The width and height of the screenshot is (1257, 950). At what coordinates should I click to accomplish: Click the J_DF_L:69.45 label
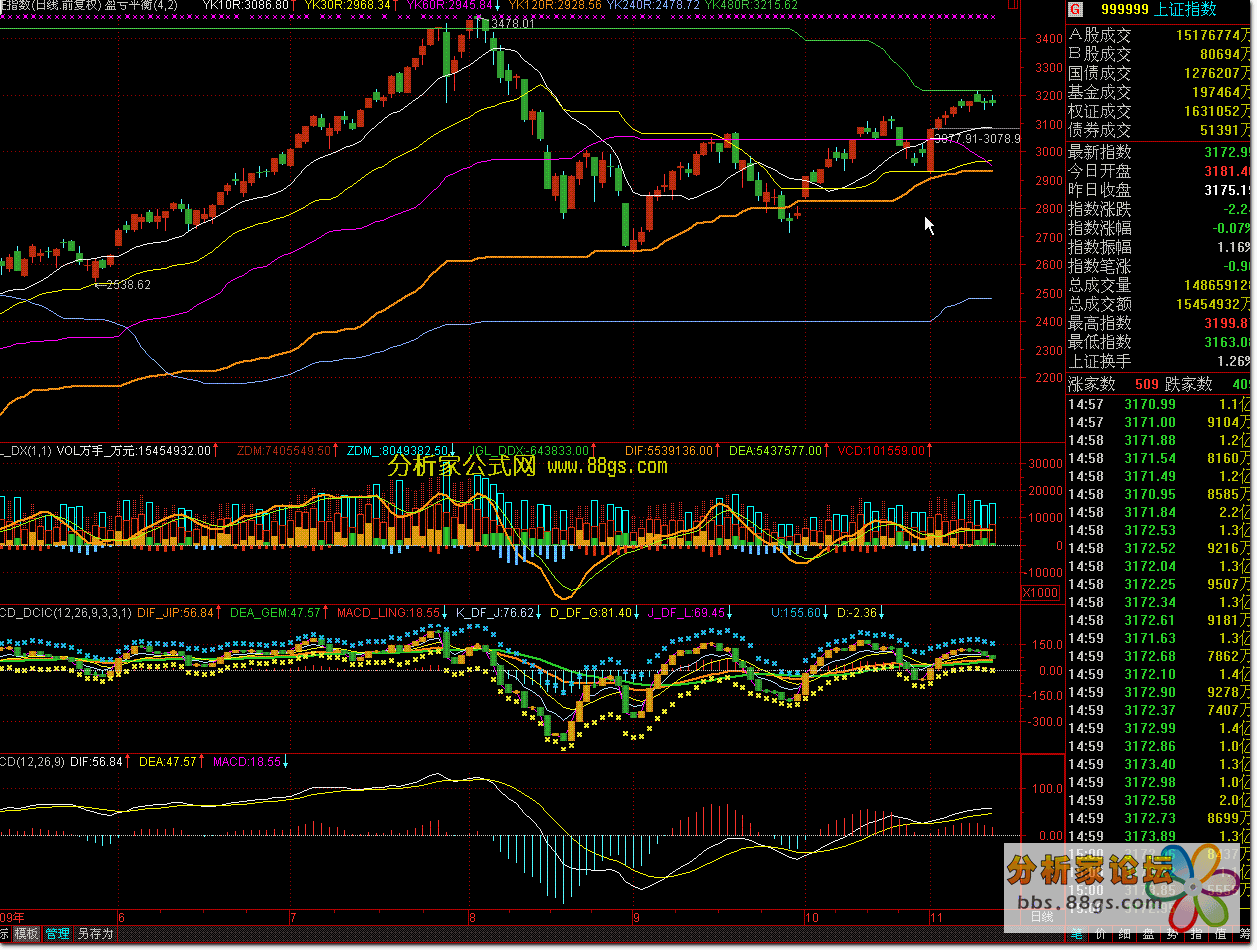point(686,612)
